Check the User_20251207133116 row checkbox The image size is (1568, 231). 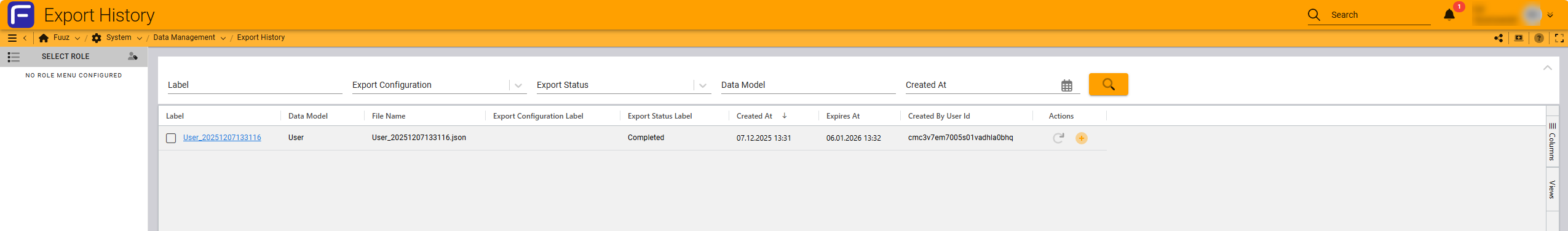tap(171, 138)
